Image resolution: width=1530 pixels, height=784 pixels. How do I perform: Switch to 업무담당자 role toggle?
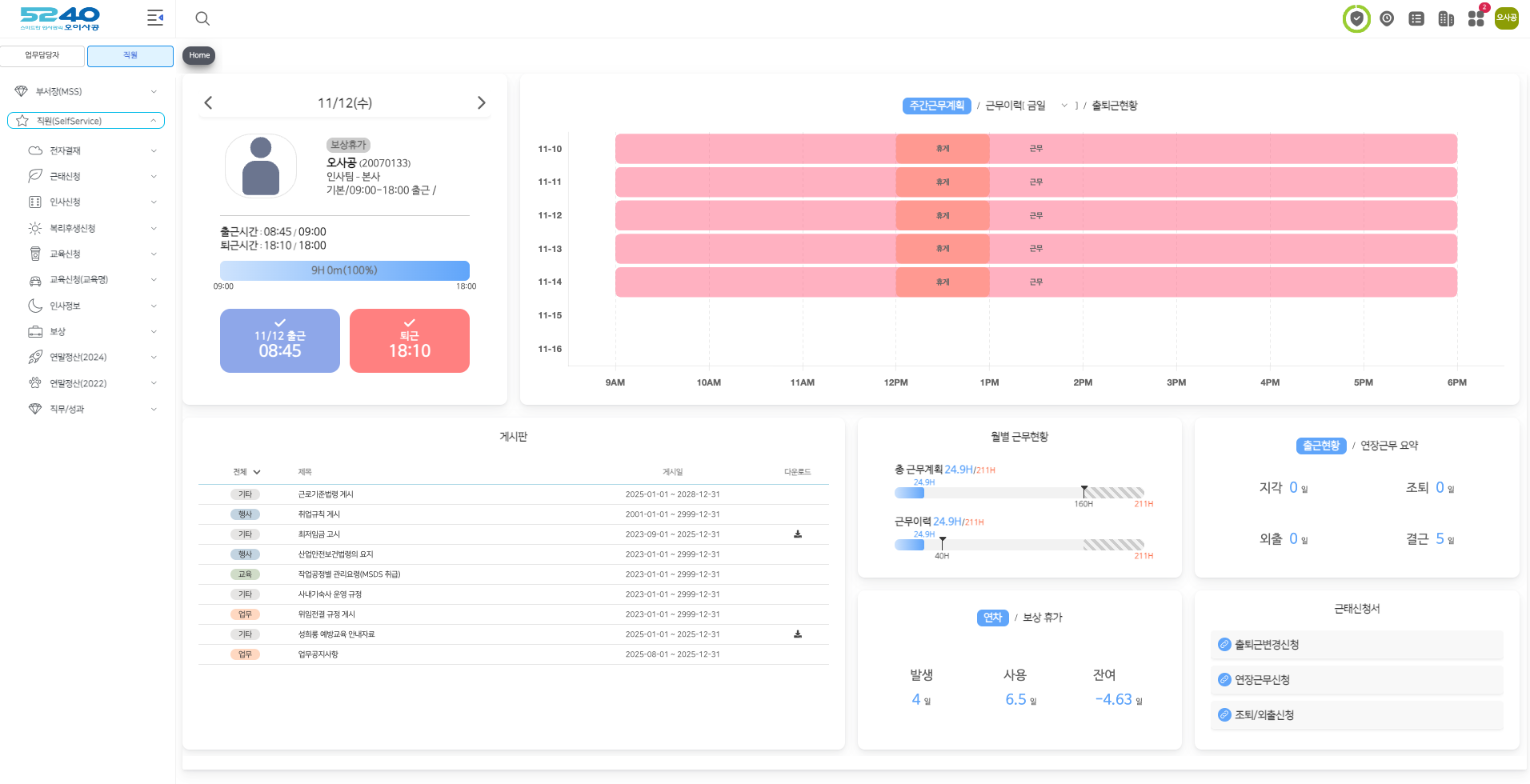coord(42,56)
